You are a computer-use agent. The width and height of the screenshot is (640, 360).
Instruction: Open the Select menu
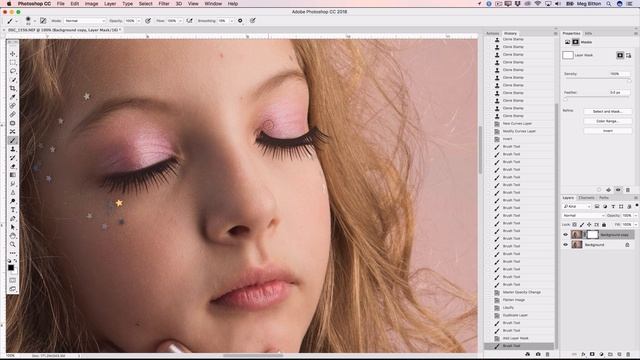145,4
